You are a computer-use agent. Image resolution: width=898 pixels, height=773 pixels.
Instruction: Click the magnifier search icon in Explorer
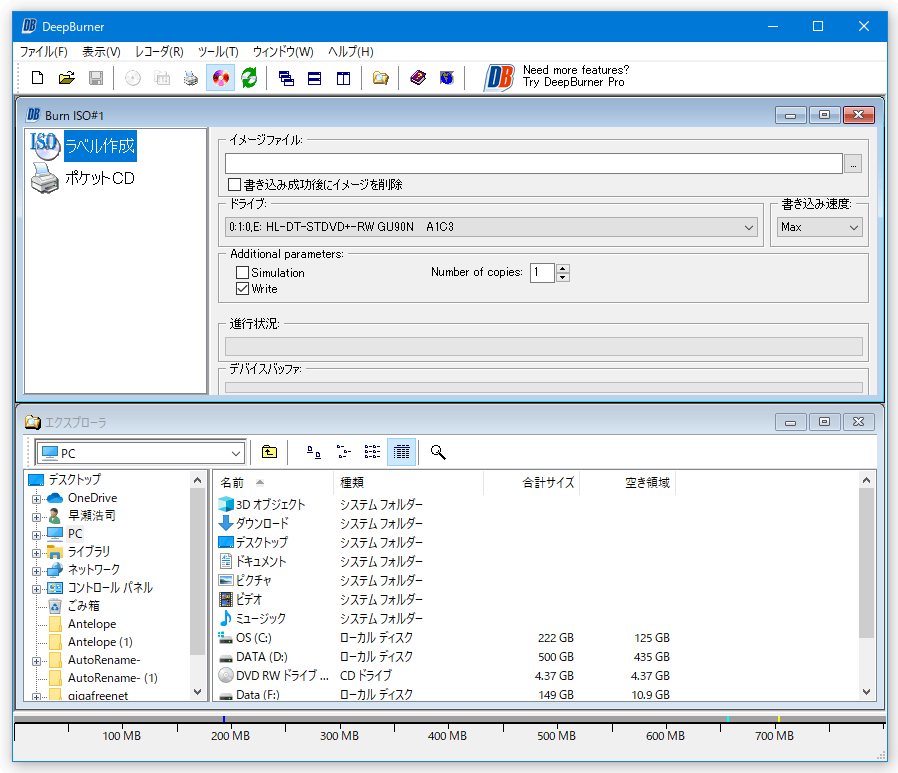tap(438, 452)
